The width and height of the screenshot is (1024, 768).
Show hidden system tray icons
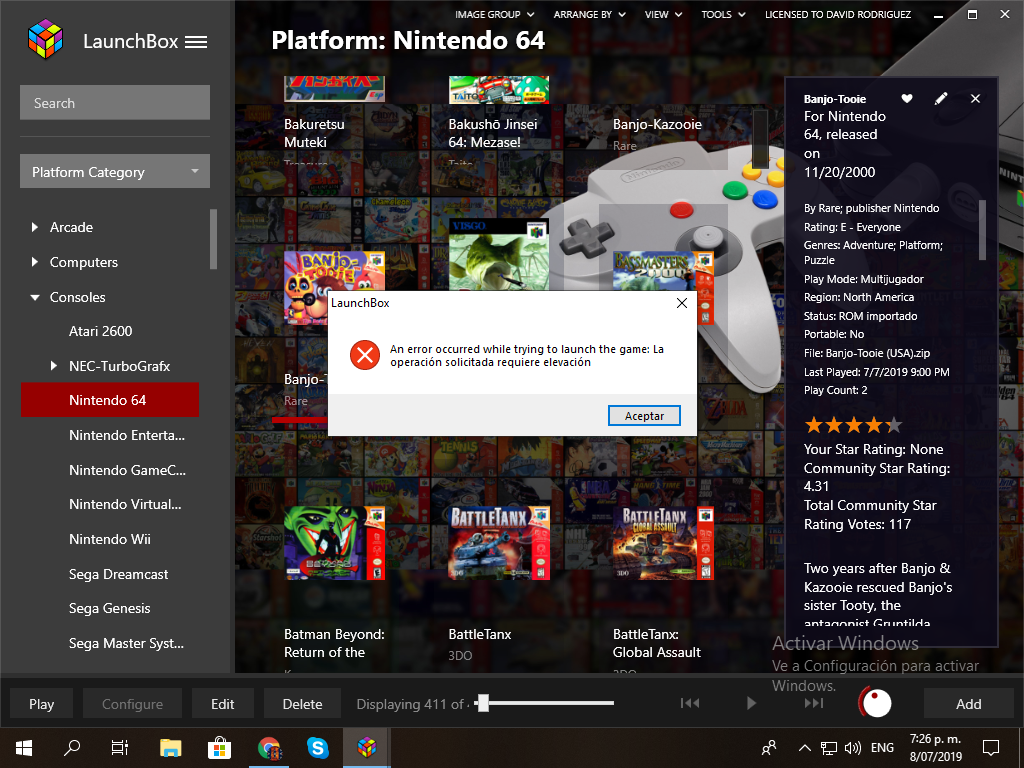(805, 748)
